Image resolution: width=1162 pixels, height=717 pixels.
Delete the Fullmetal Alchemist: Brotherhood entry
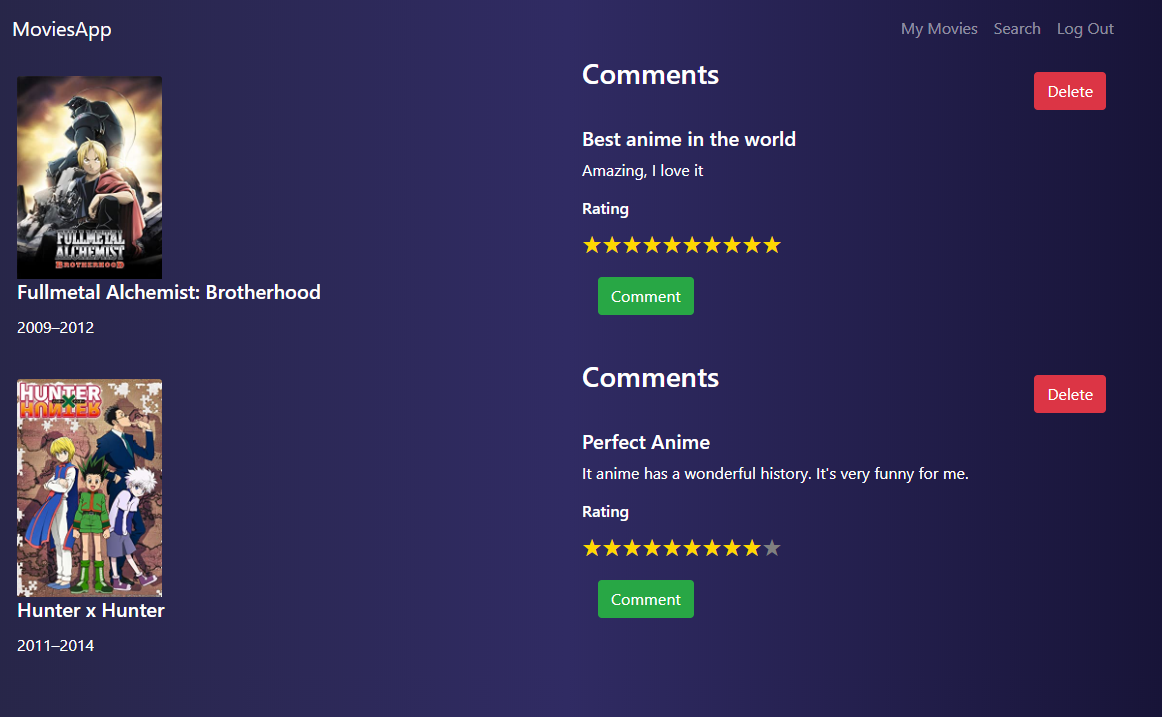(1069, 91)
